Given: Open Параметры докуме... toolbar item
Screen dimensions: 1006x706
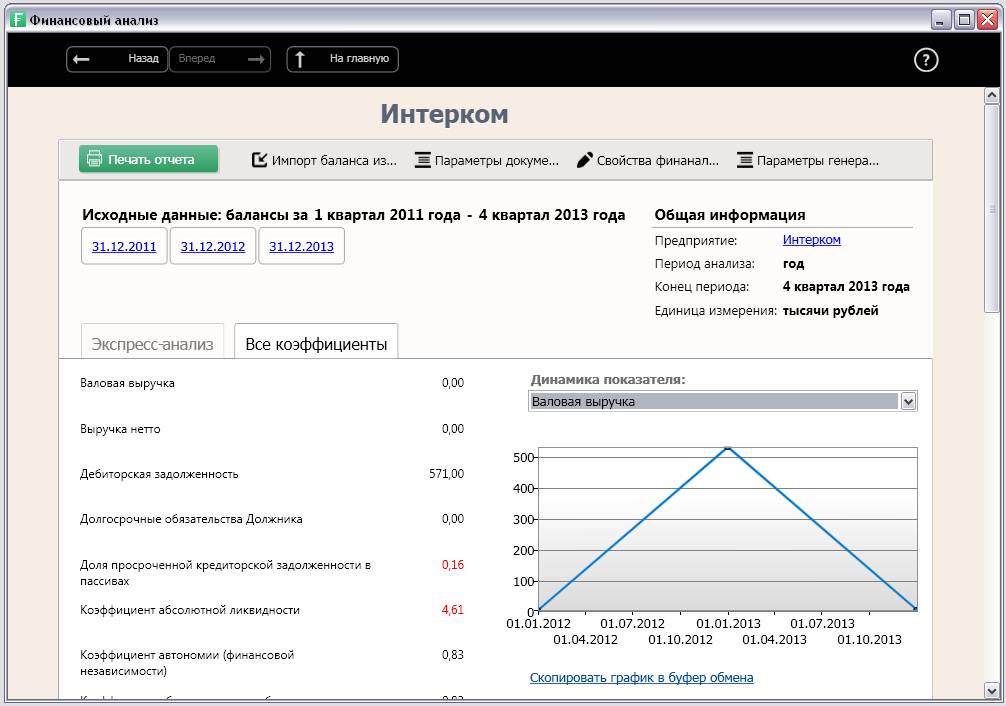Looking at the screenshot, I should 487,160.
